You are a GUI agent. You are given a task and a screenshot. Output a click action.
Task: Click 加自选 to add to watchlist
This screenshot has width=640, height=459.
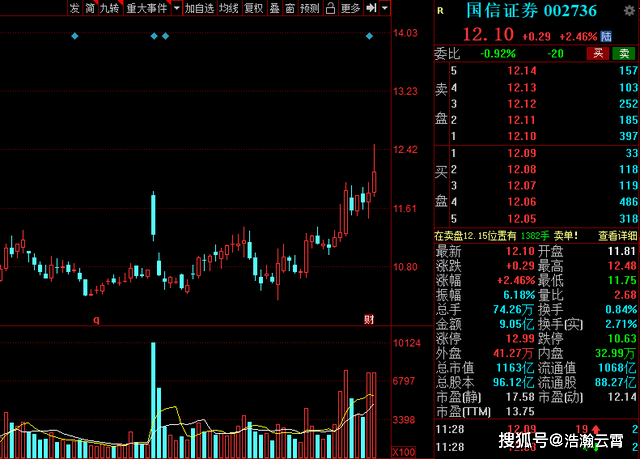[x=199, y=8]
